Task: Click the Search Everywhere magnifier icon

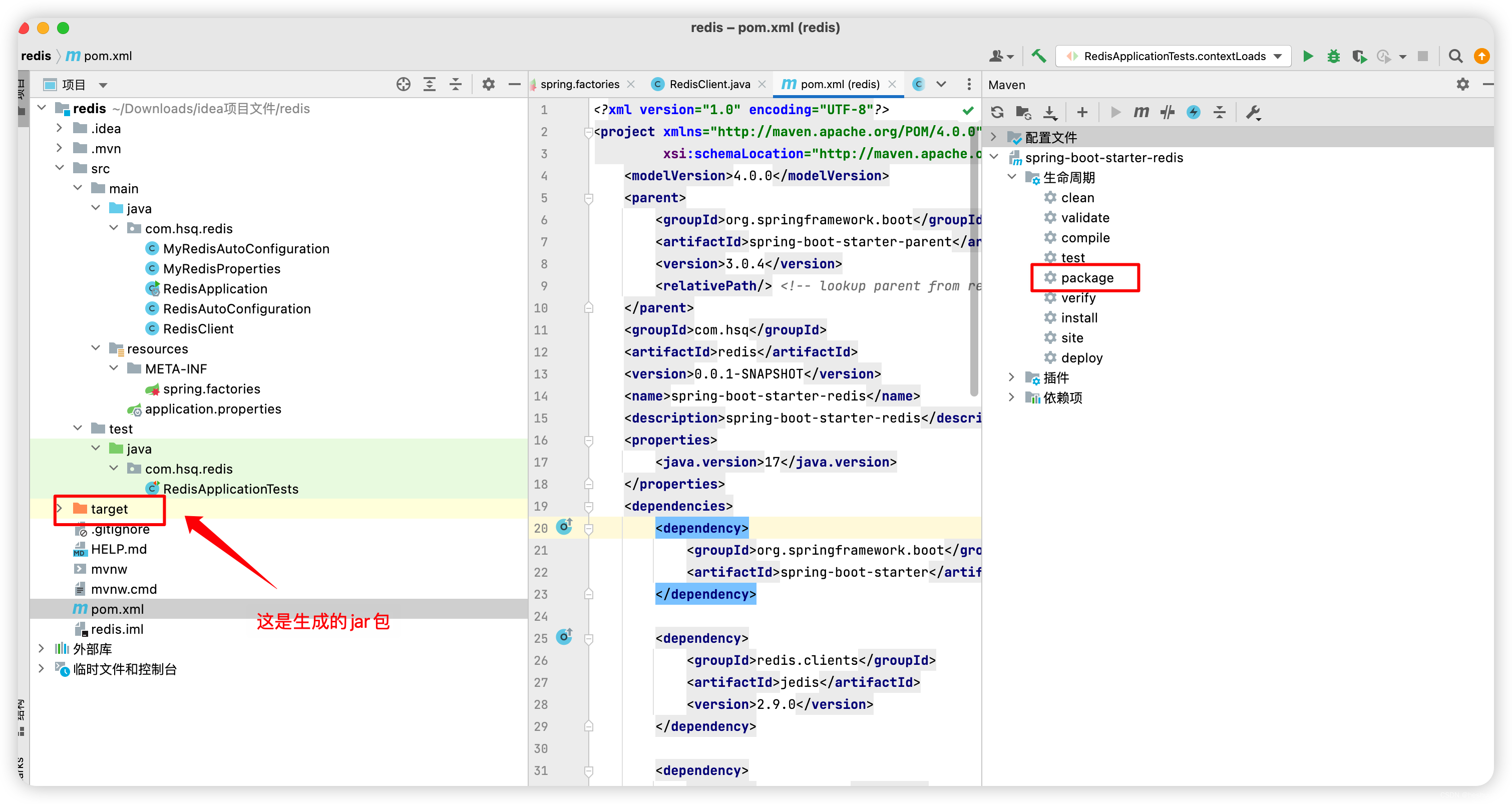Action: [1455, 57]
